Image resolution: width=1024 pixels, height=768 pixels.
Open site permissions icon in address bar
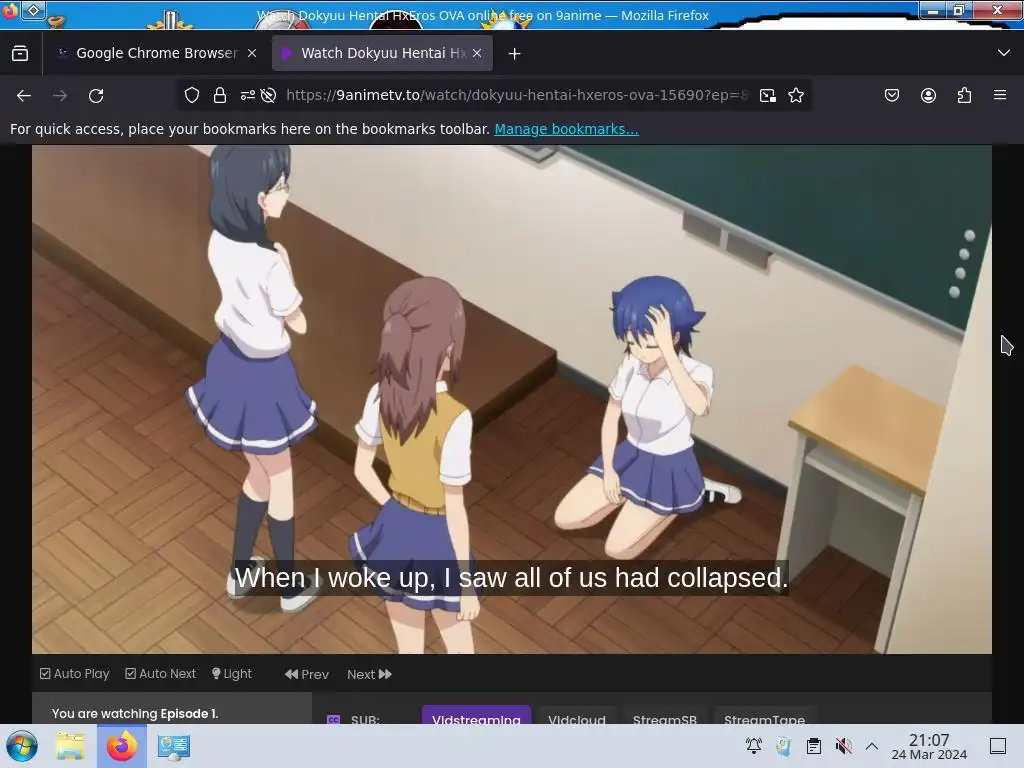click(248, 95)
